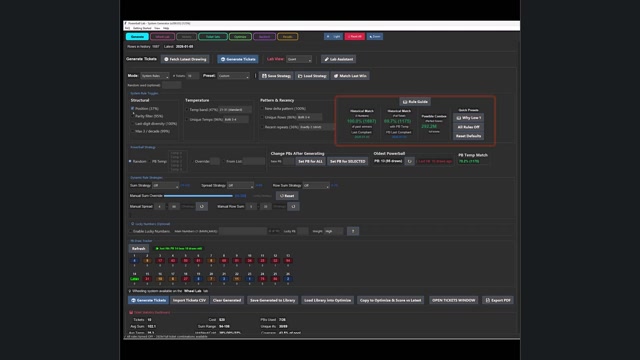Click Save Strategy button
The width and height of the screenshot is (640, 360).
pos(276,76)
